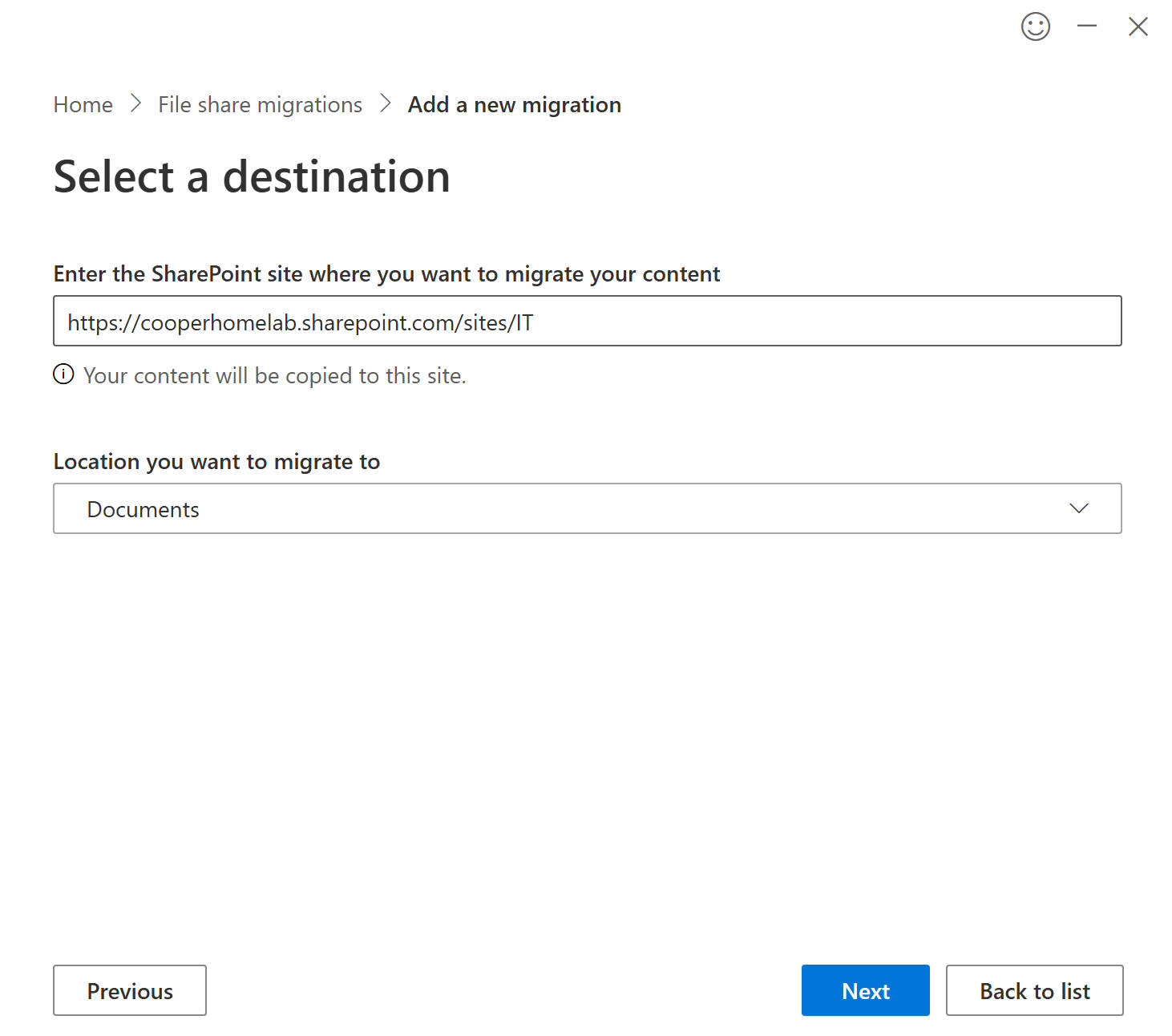
Task: Select the Add a new migration breadcrumb
Action: [x=514, y=105]
